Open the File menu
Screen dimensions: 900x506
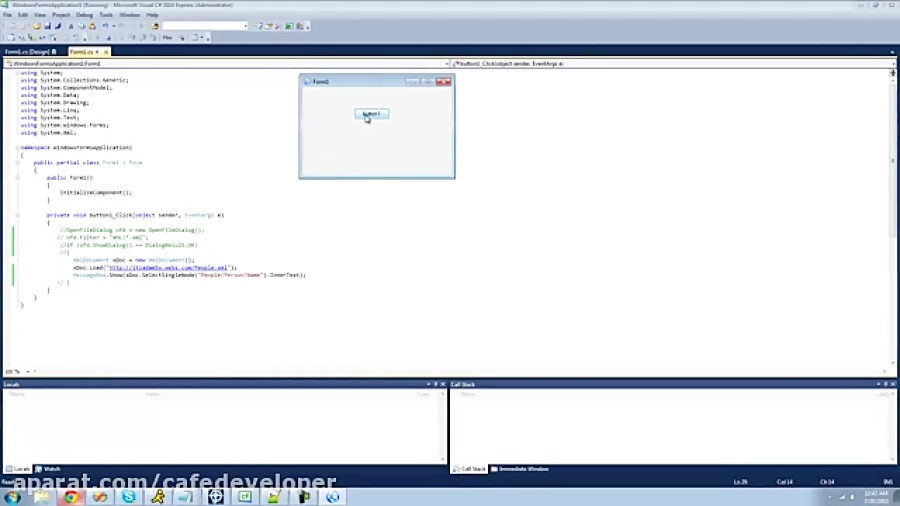(7, 15)
